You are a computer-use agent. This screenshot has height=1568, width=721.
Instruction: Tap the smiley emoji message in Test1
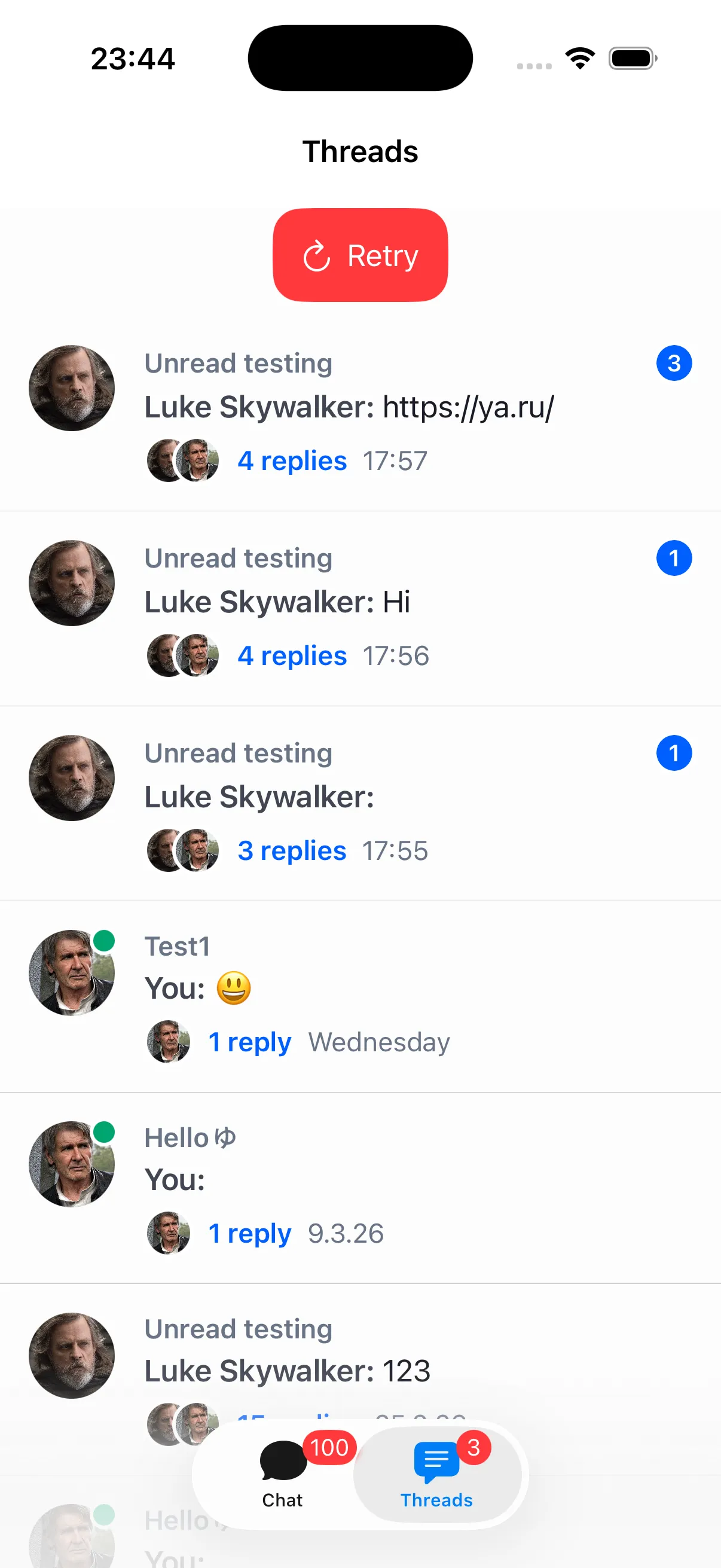click(x=234, y=988)
